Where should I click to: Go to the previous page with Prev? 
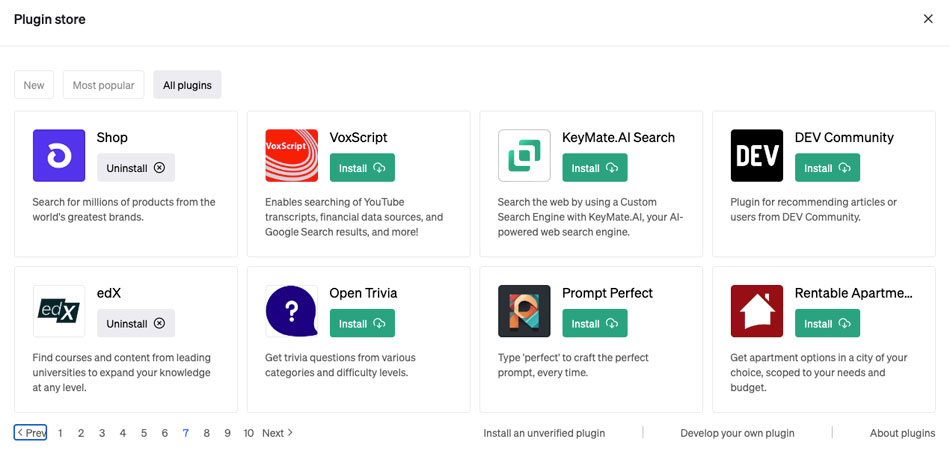pyautogui.click(x=30, y=433)
